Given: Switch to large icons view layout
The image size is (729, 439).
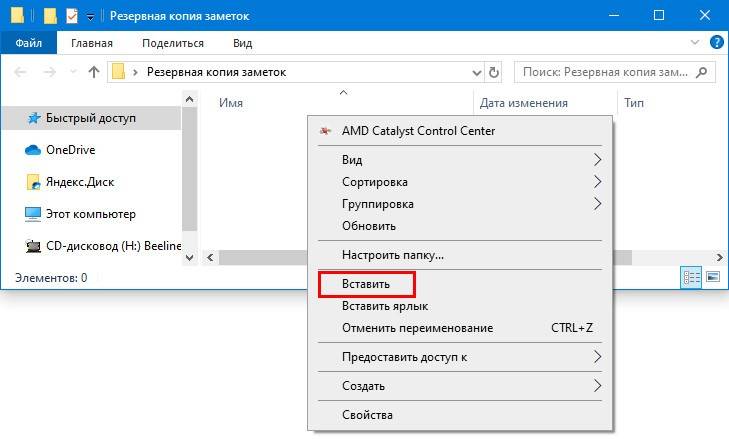Looking at the screenshot, I should pyautogui.click(x=713, y=277).
